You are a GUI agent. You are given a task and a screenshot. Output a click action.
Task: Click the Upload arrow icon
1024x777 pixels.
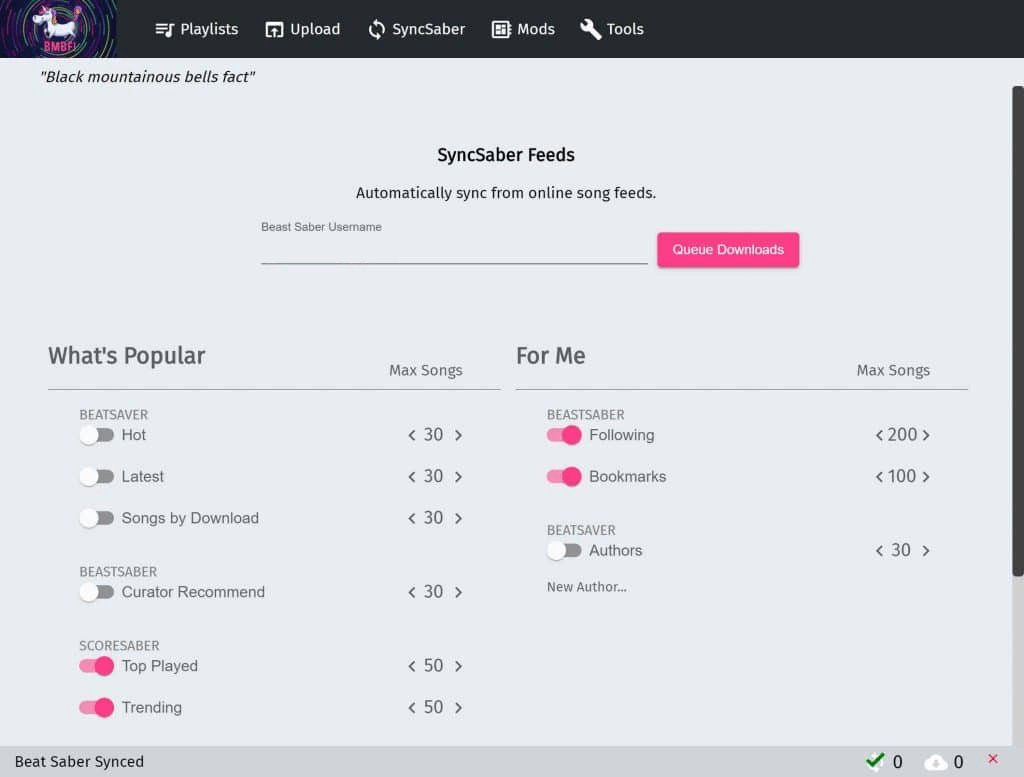click(x=274, y=29)
